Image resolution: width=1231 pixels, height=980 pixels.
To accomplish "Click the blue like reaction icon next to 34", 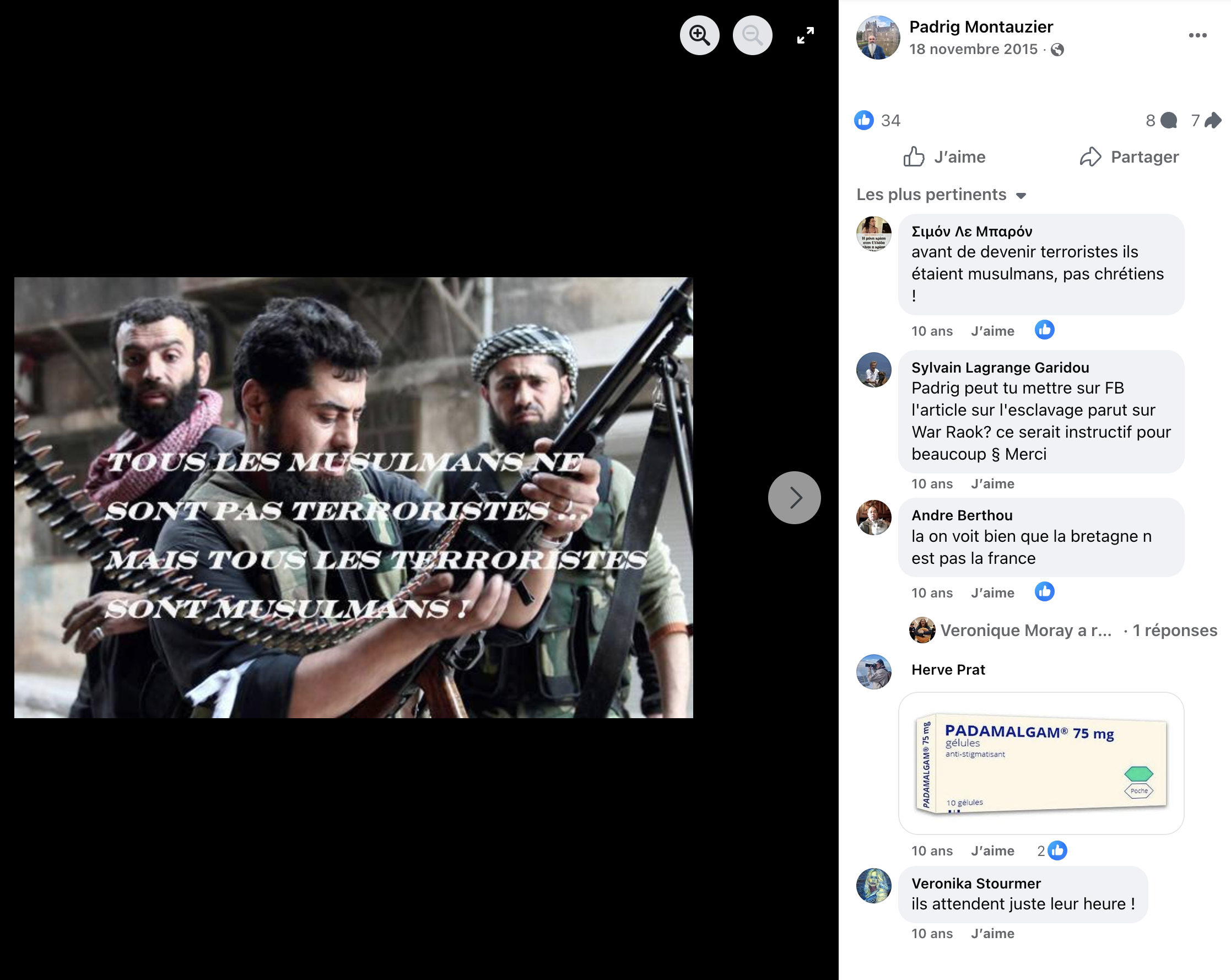I will click(864, 121).
